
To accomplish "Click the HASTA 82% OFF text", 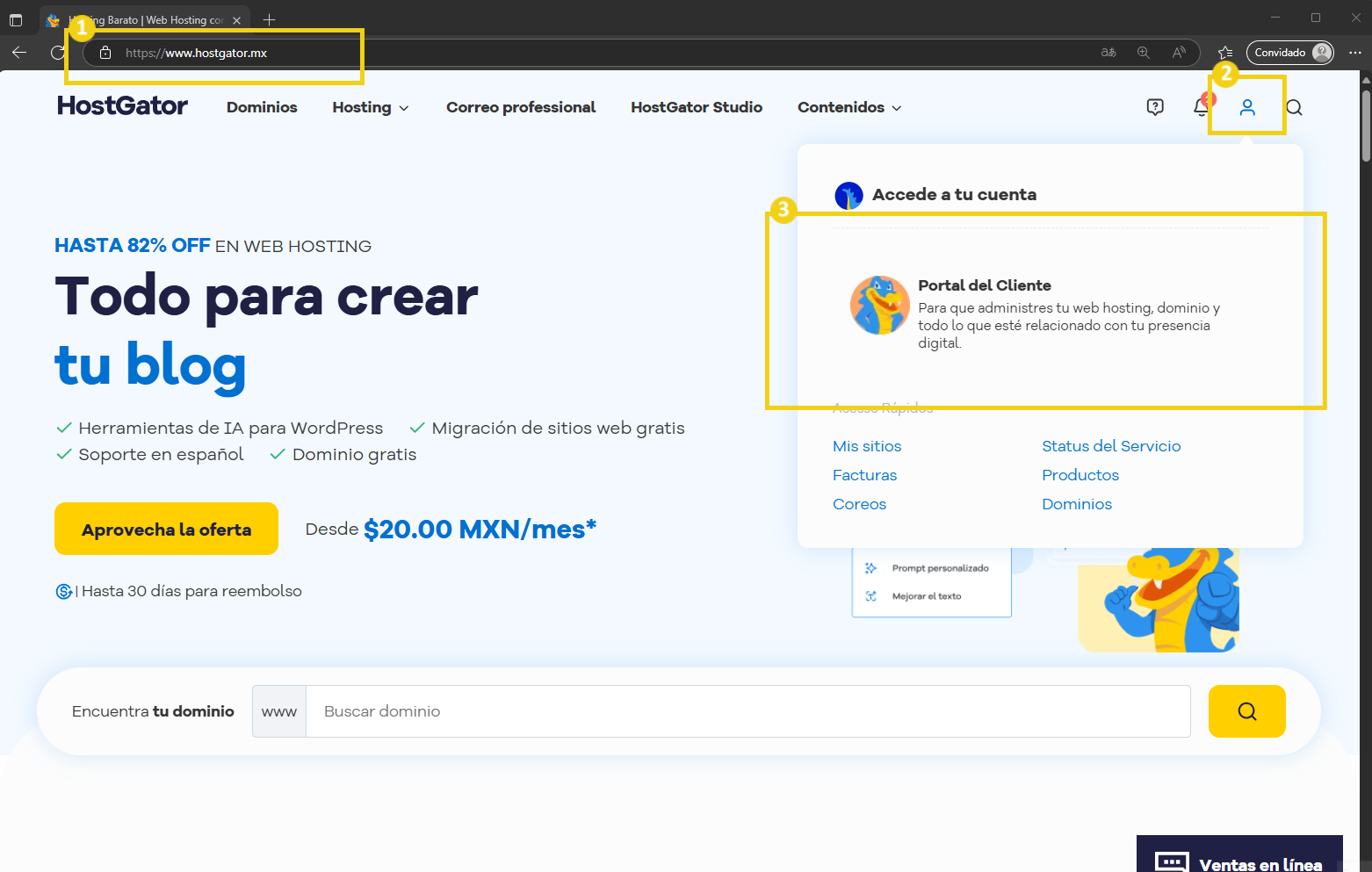I will click(133, 245).
